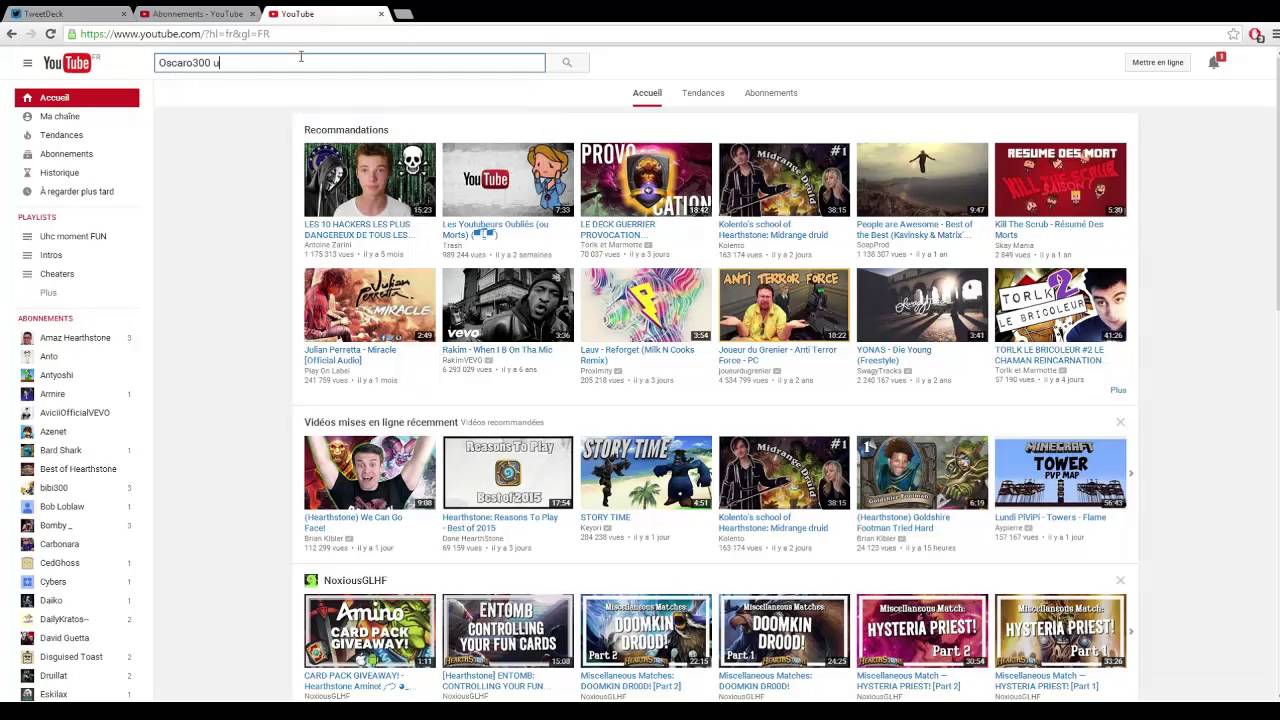
Task: Open Le Deck Guerrier Provocation thumbnail
Action: pyautogui.click(x=646, y=179)
